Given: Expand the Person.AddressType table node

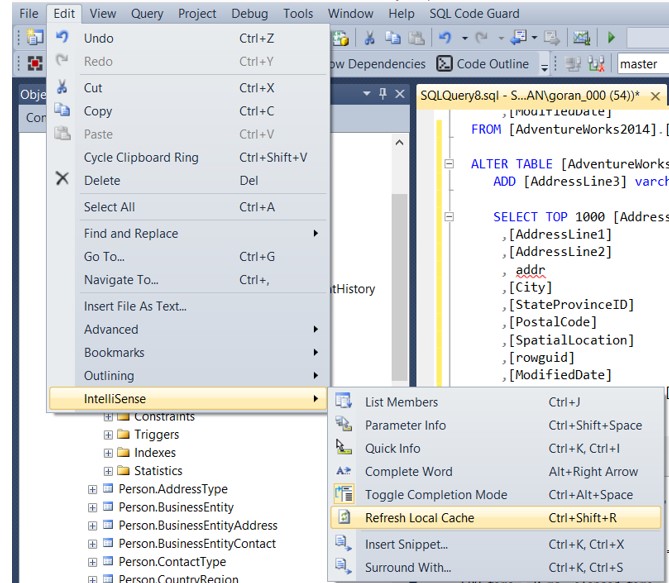Looking at the screenshot, I should click(x=92, y=490).
